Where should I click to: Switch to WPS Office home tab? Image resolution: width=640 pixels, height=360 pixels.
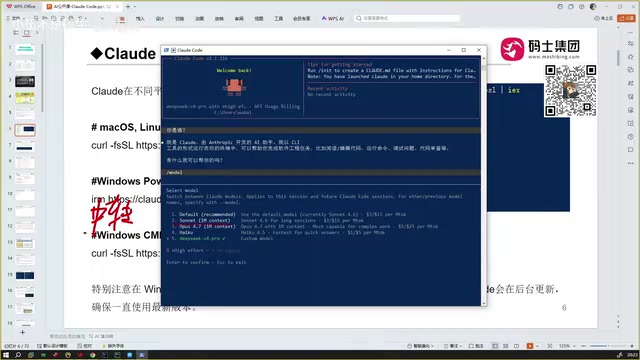21,7
